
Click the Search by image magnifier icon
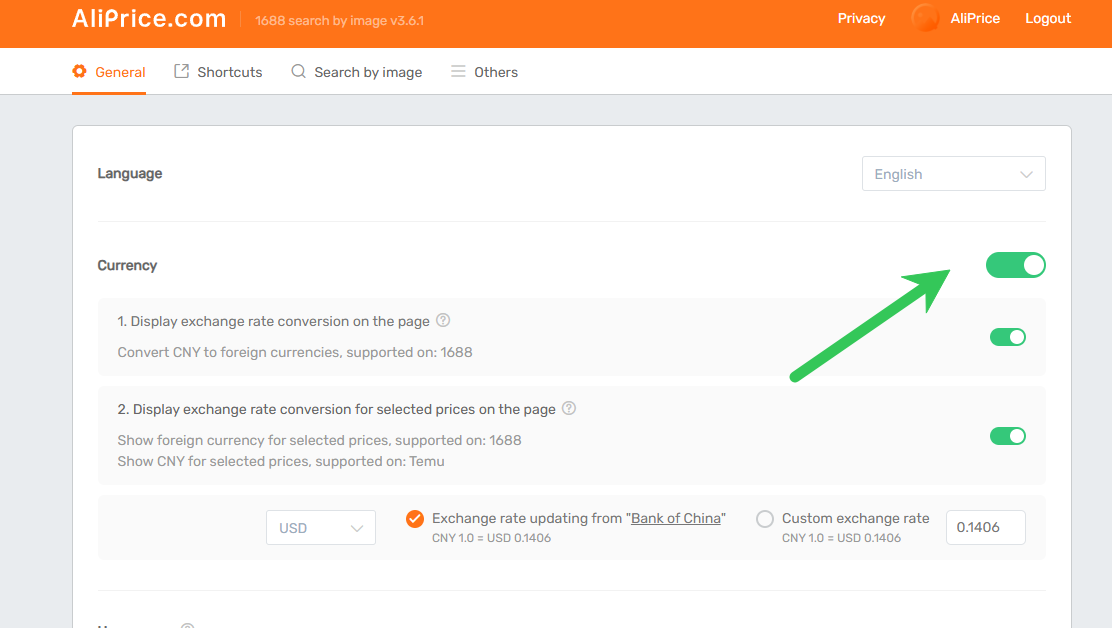[x=298, y=72]
